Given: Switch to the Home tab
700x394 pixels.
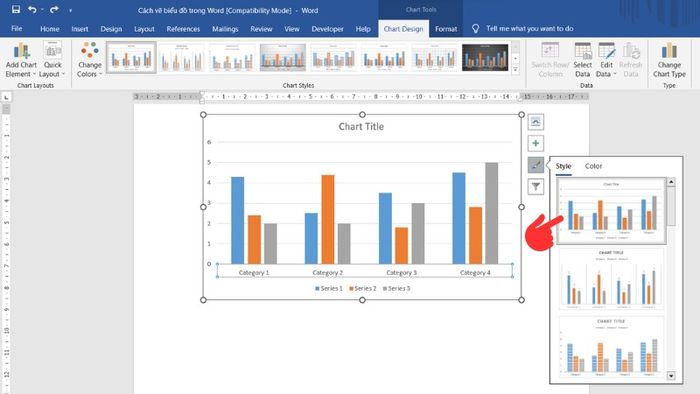Looking at the screenshot, I should pyautogui.click(x=50, y=29).
